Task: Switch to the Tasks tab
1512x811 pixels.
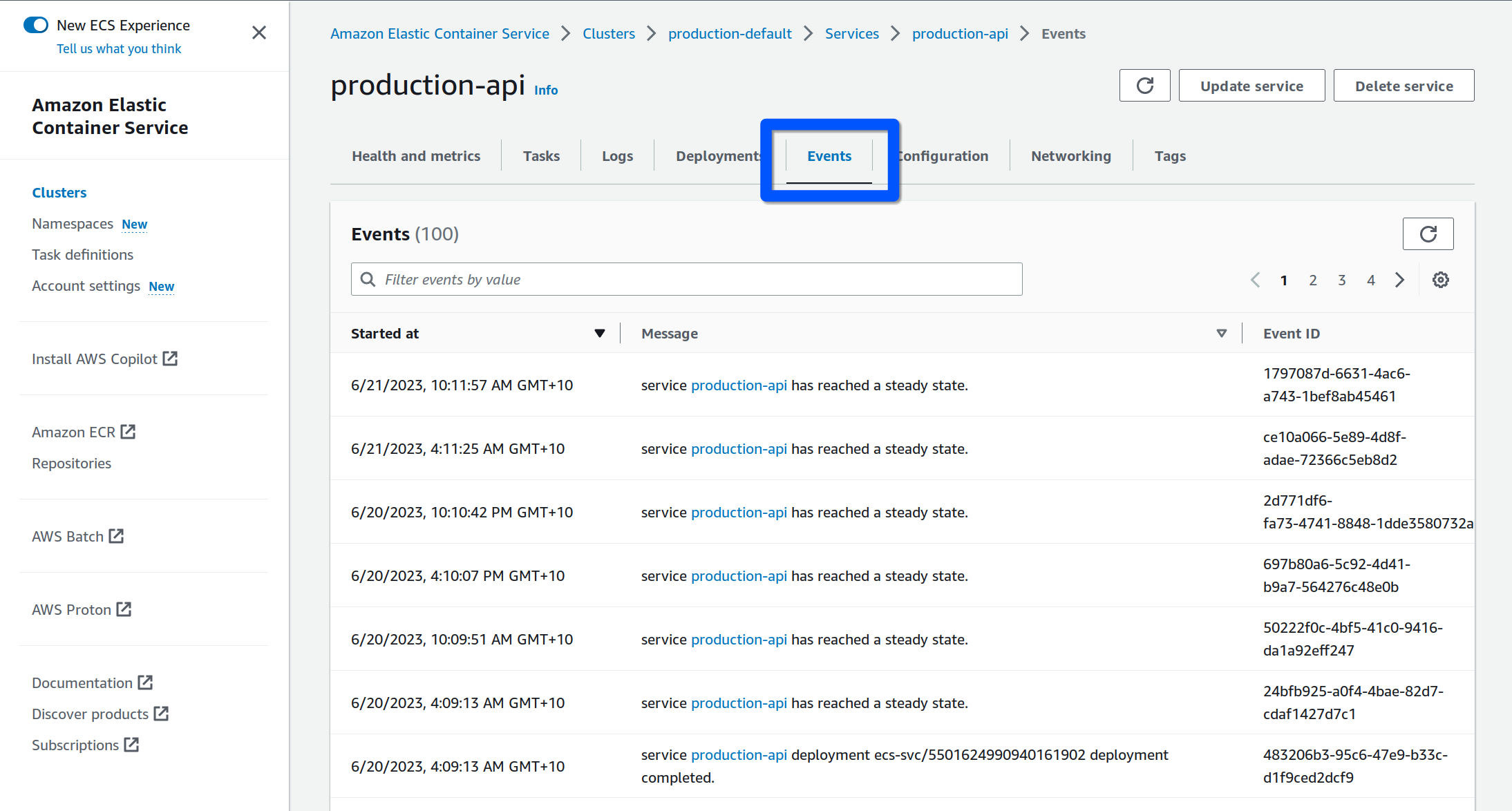Action: 541,156
